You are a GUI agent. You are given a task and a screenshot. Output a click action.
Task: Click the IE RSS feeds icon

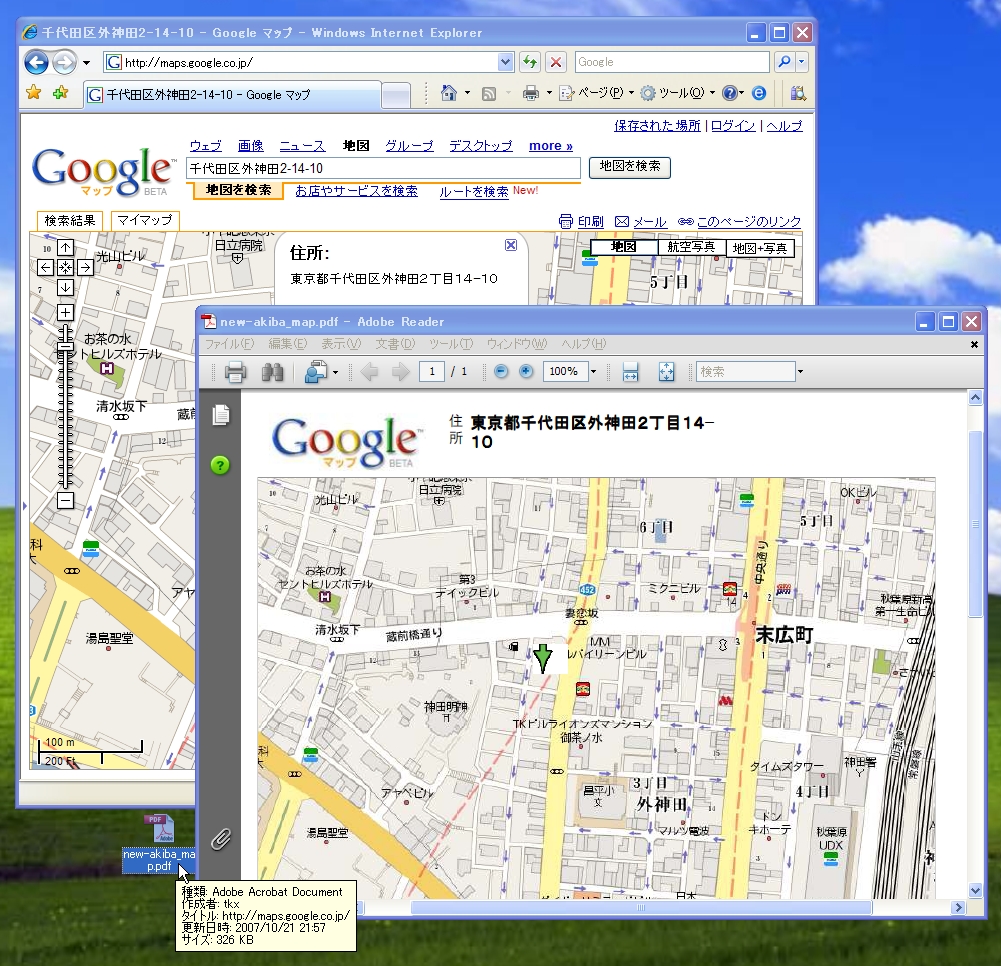pos(489,94)
